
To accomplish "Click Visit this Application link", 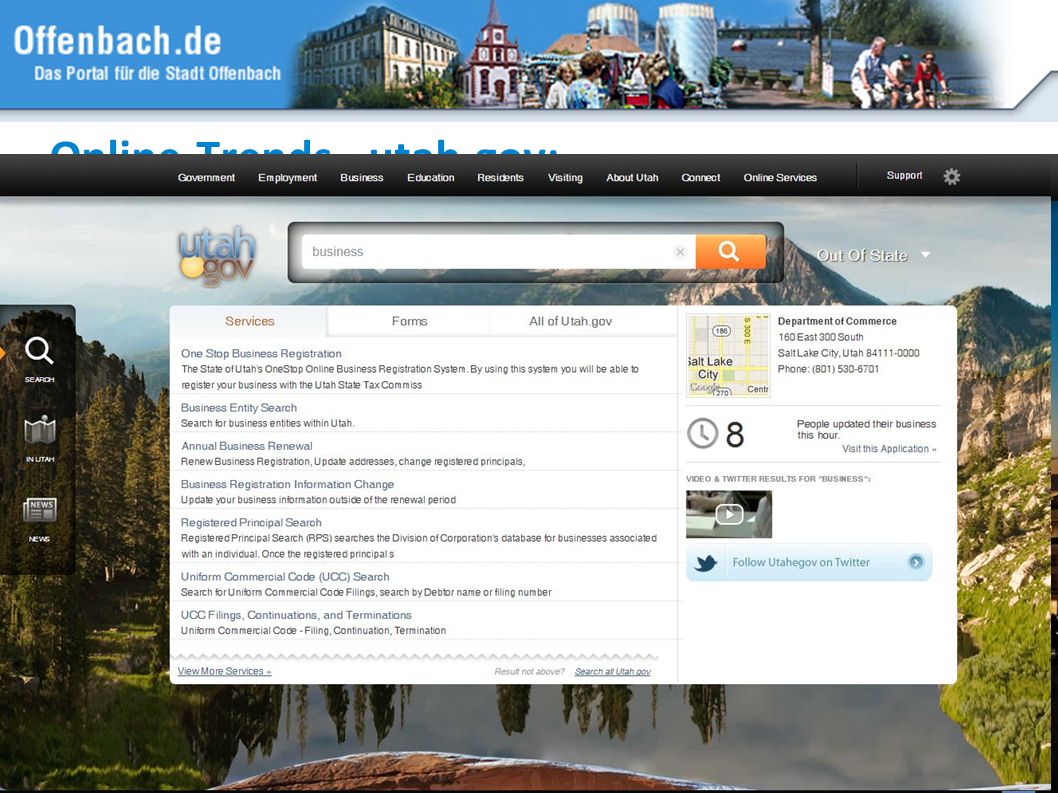I will (x=889, y=449).
